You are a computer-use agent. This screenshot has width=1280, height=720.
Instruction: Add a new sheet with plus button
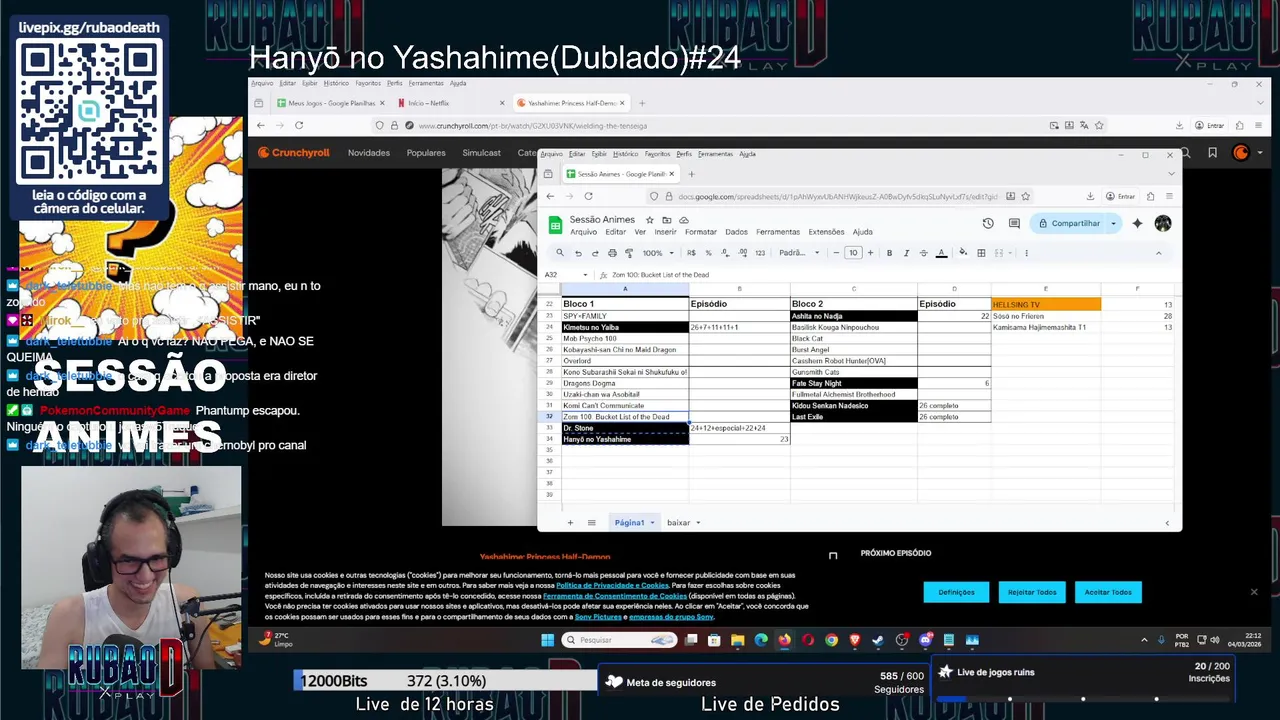pyautogui.click(x=570, y=523)
